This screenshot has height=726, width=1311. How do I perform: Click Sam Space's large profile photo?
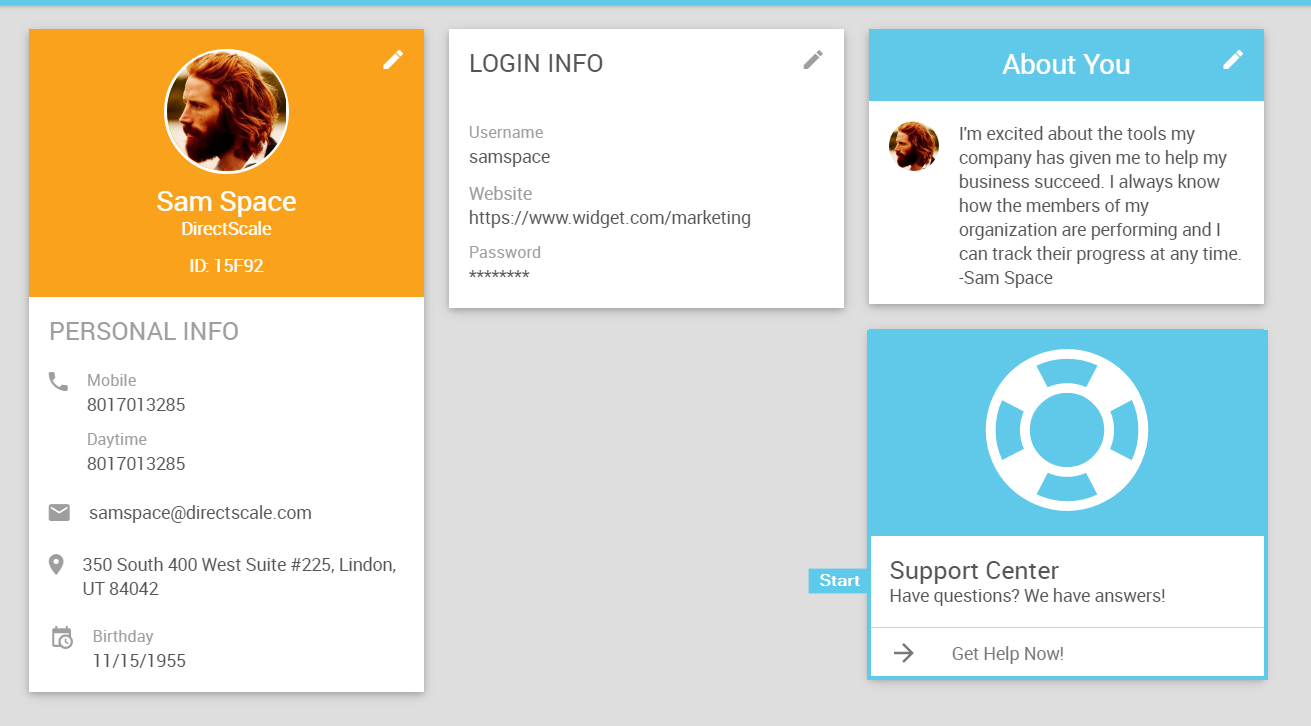click(x=226, y=111)
